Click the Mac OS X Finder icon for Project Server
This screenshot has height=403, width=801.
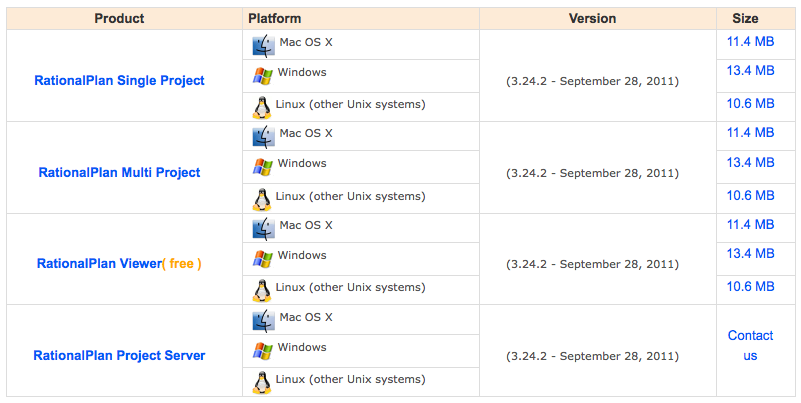tap(264, 321)
